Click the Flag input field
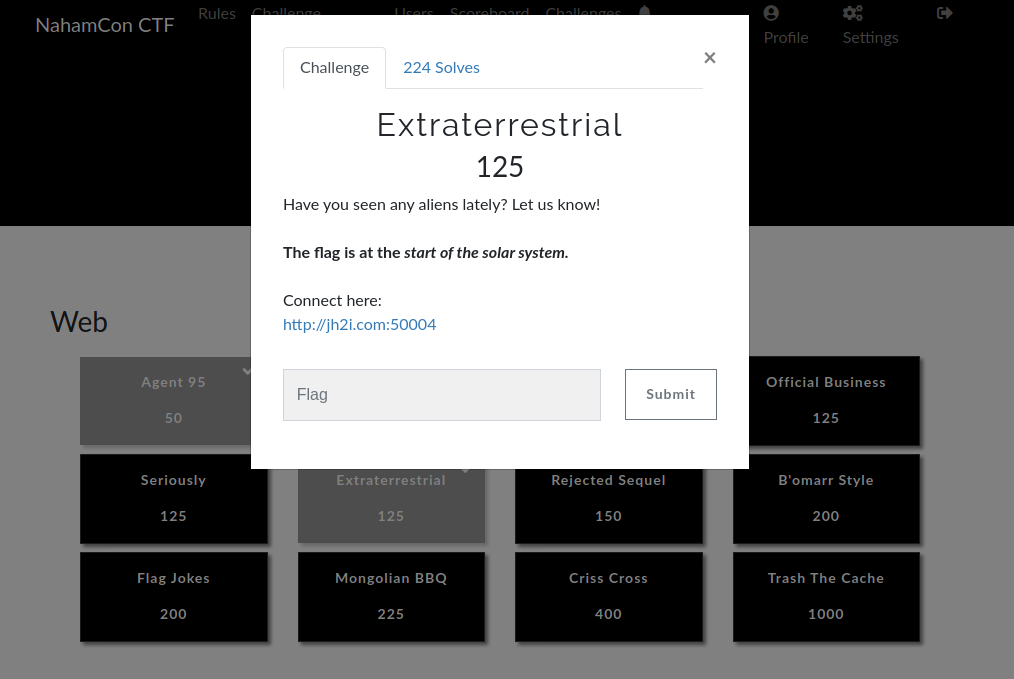The height and width of the screenshot is (679, 1014). pos(442,394)
